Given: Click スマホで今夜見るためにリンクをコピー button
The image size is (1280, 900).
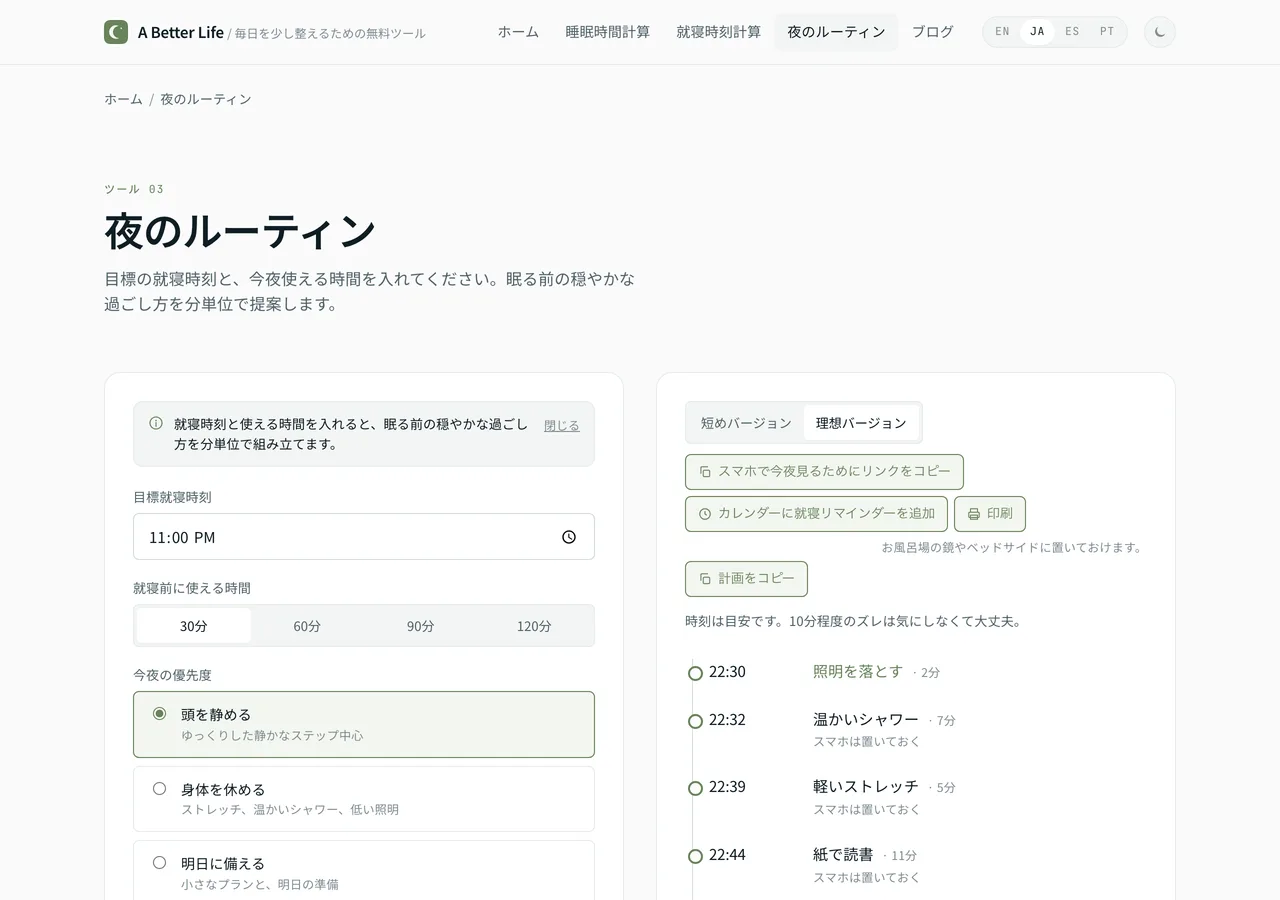Looking at the screenshot, I should (824, 472).
